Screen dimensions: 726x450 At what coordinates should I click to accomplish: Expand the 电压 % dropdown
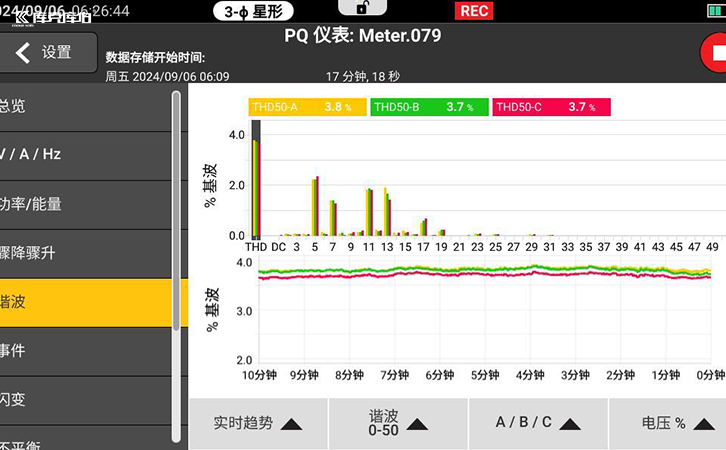click(x=668, y=424)
